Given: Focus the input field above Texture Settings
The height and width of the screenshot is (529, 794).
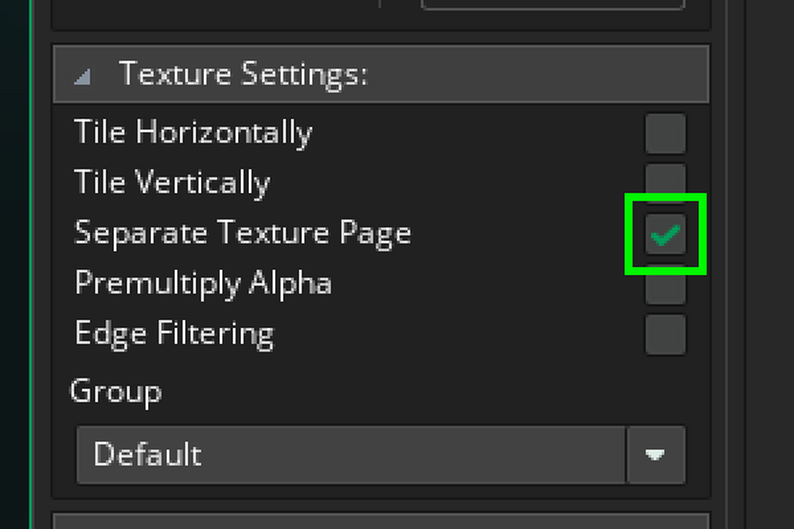Looking at the screenshot, I should [552, 5].
